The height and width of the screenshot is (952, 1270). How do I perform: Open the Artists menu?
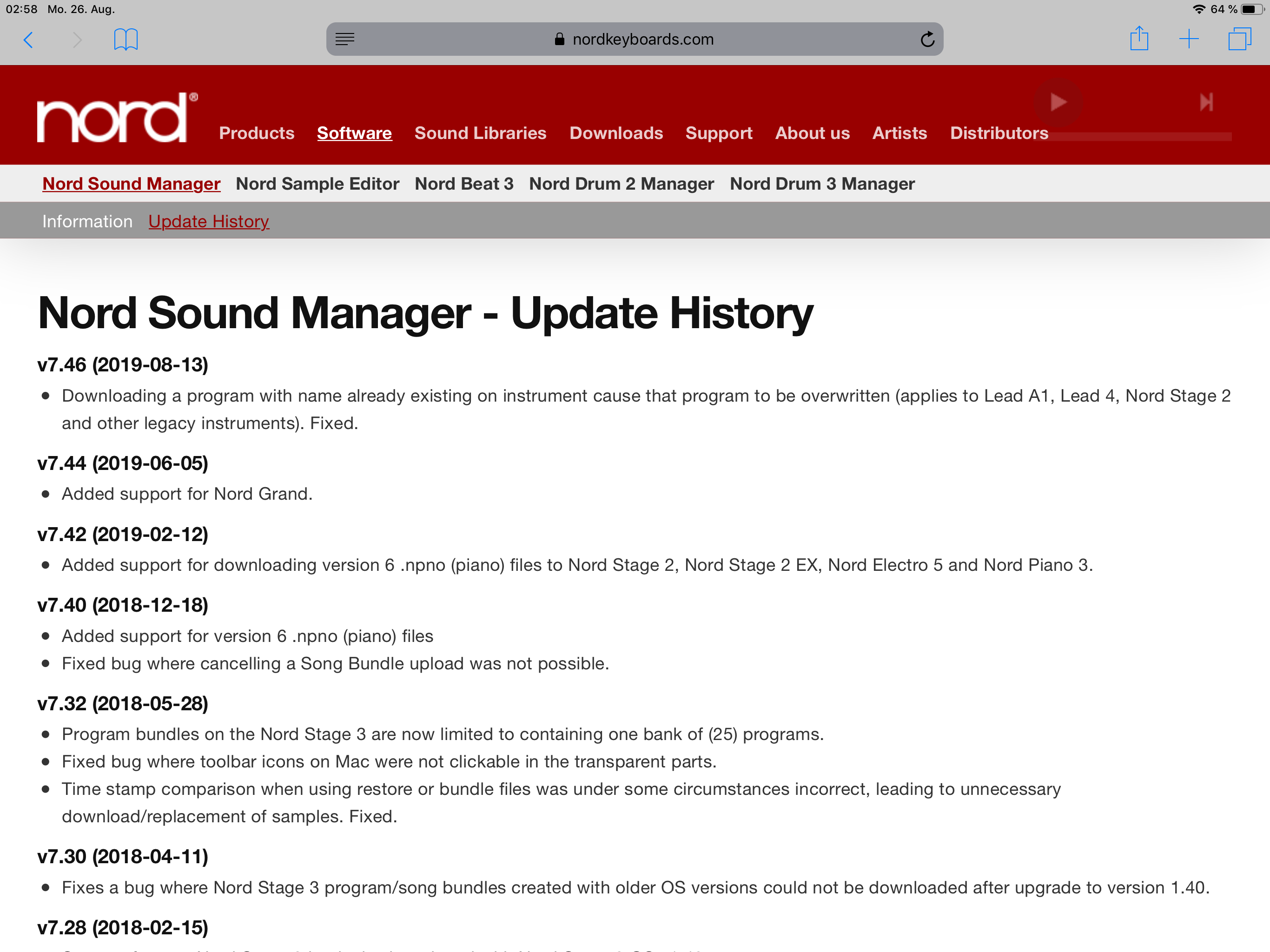900,133
